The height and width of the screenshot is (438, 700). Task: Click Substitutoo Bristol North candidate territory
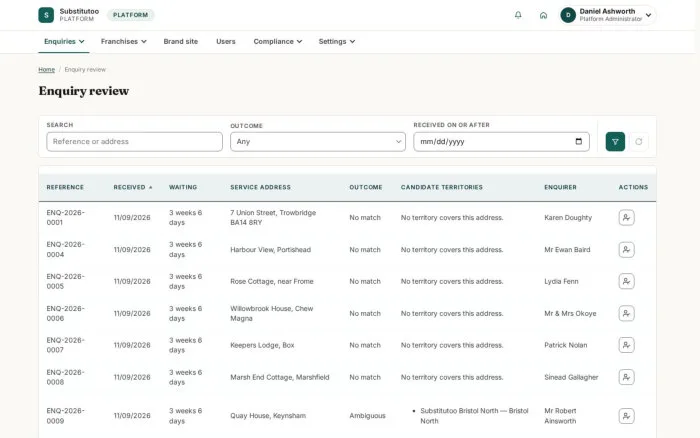click(474, 416)
